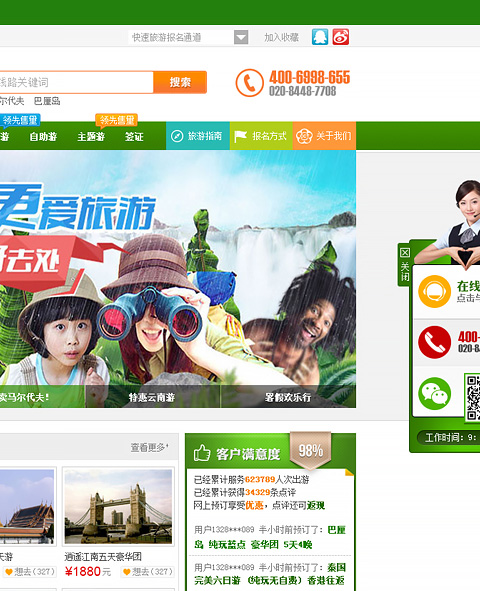Click the orange phone icon beside 400-6998-655
This screenshot has width=480, height=591.
[x=249, y=83]
